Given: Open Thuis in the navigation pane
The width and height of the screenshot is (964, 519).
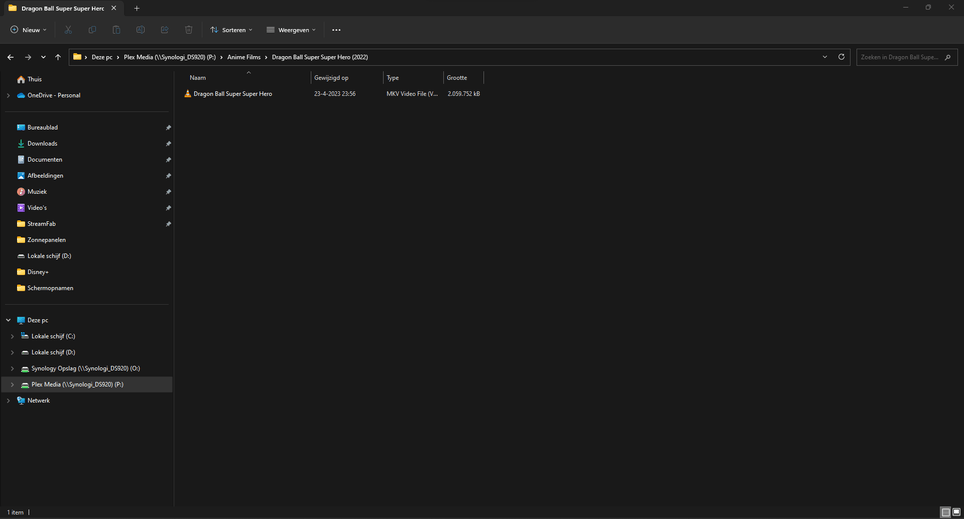Looking at the screenshot, I should (34, 79).
